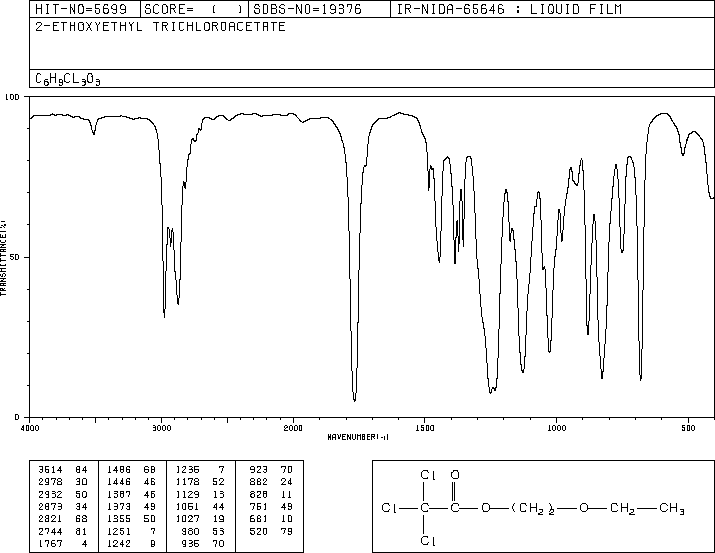This screenshot has width=715, height=553.
Task: Click the 2000 wavenumber axis label
Action: point(293,428)
